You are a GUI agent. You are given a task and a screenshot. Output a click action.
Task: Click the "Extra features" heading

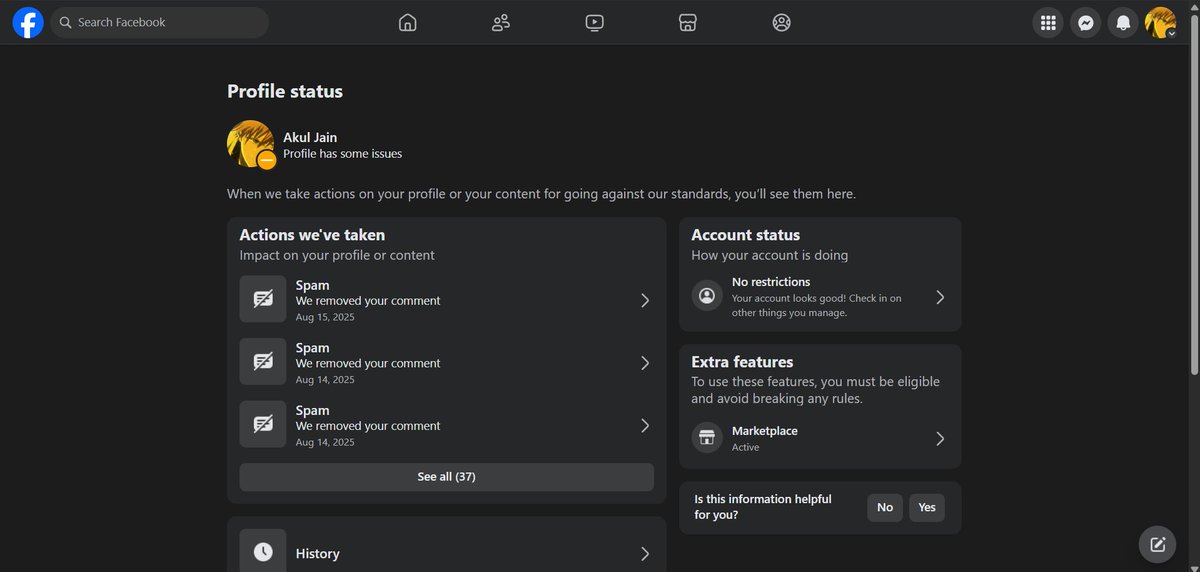coord(742,362)
